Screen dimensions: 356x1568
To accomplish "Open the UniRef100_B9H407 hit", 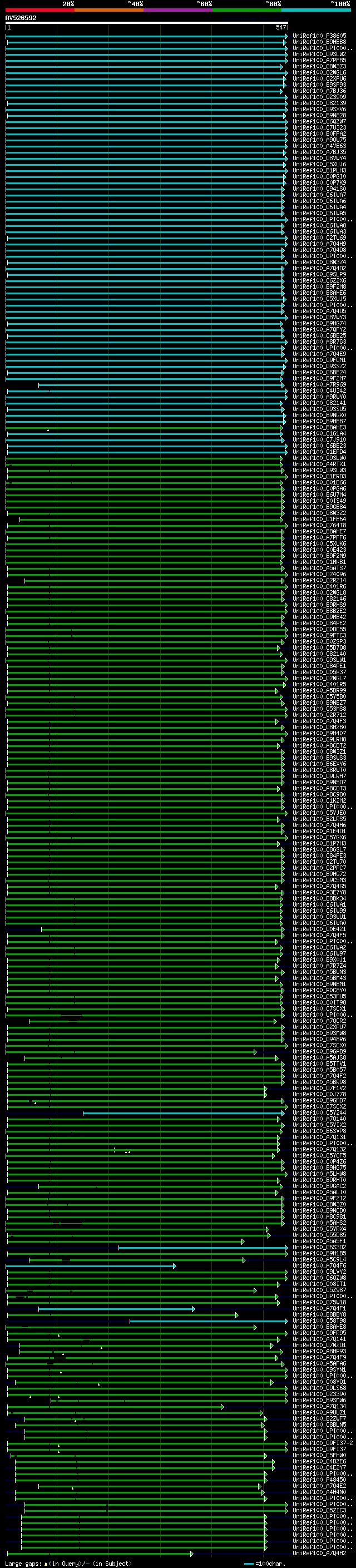I will coord(319,733).
